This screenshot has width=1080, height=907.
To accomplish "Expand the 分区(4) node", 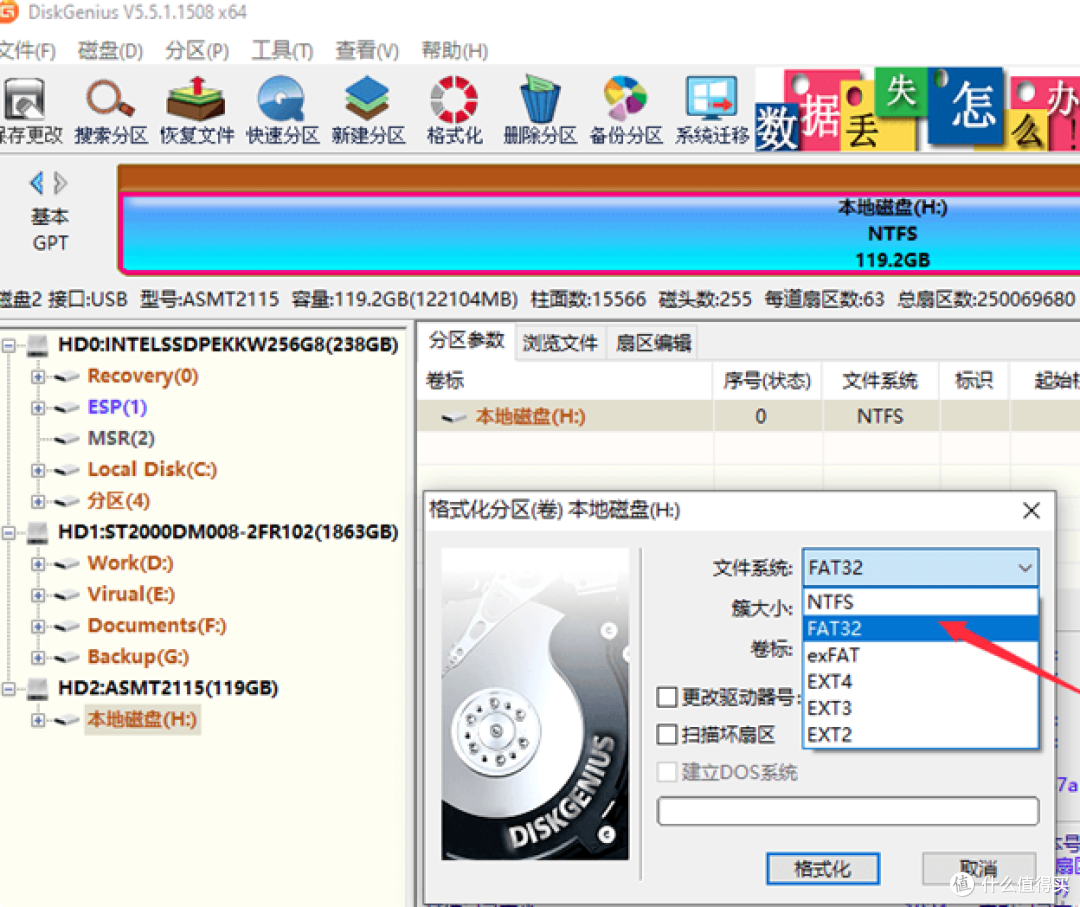I will [38, 501].
